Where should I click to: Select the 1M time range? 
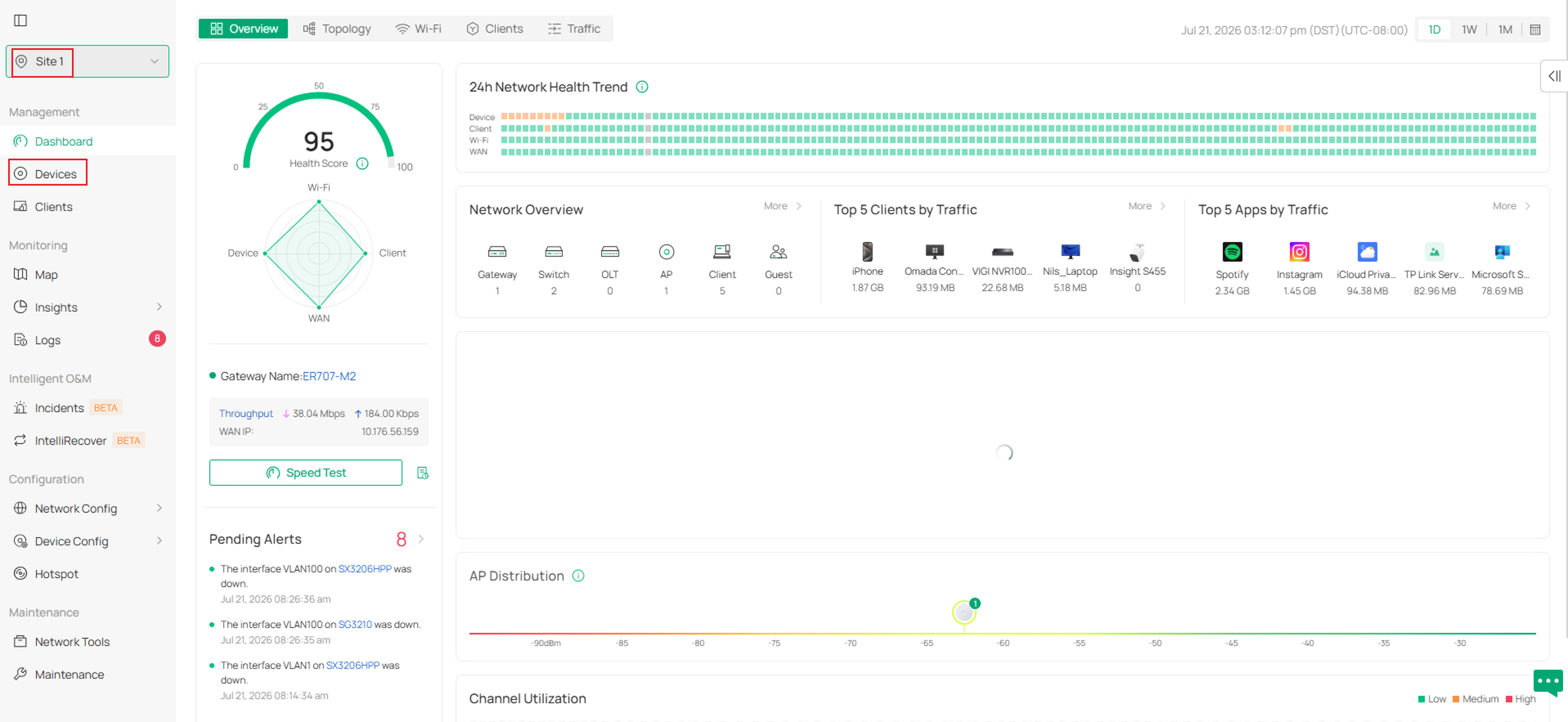[1505, 29]
